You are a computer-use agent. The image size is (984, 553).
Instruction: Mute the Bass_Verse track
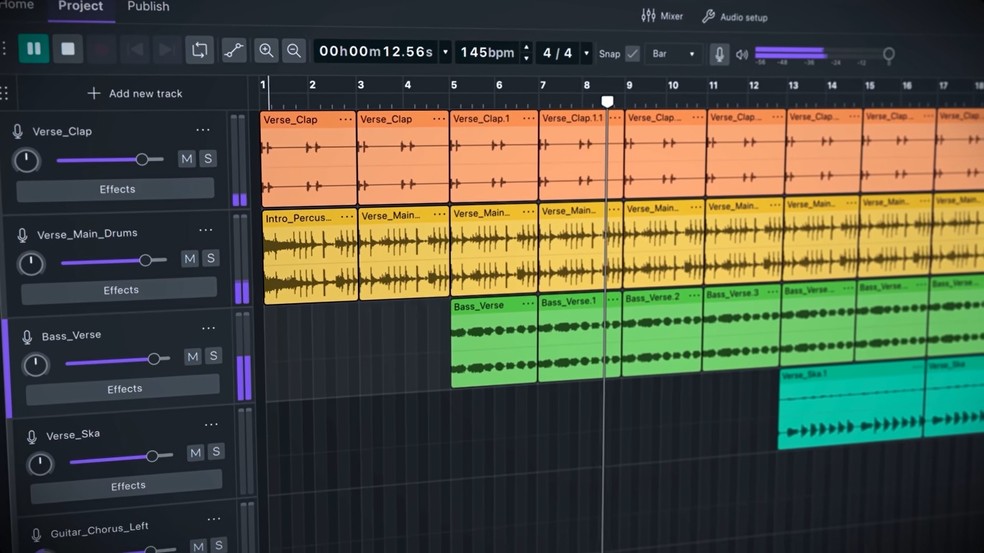coord(193,357)
